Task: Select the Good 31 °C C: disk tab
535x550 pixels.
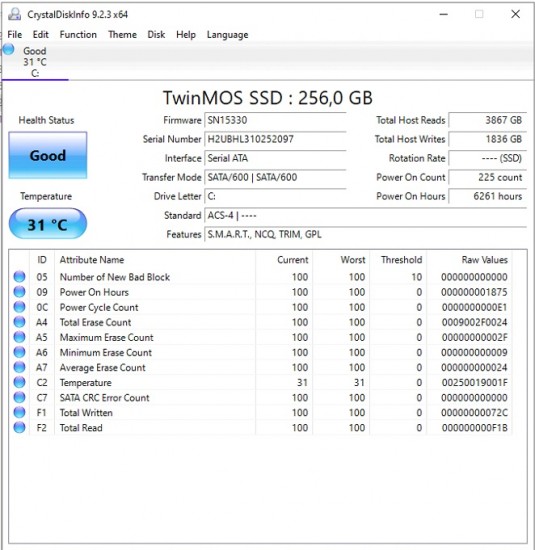Action: pyautogui.click(x=35, y=62)
